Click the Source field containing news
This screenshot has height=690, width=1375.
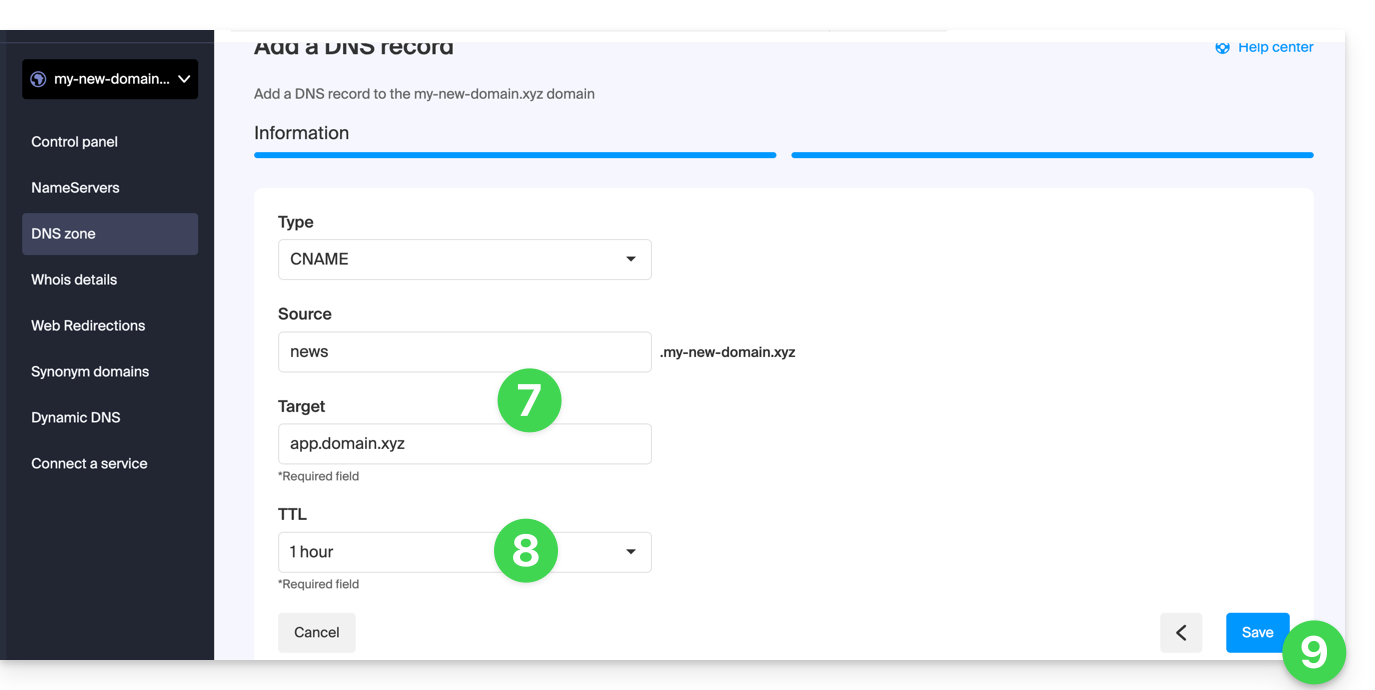point(464,352)
